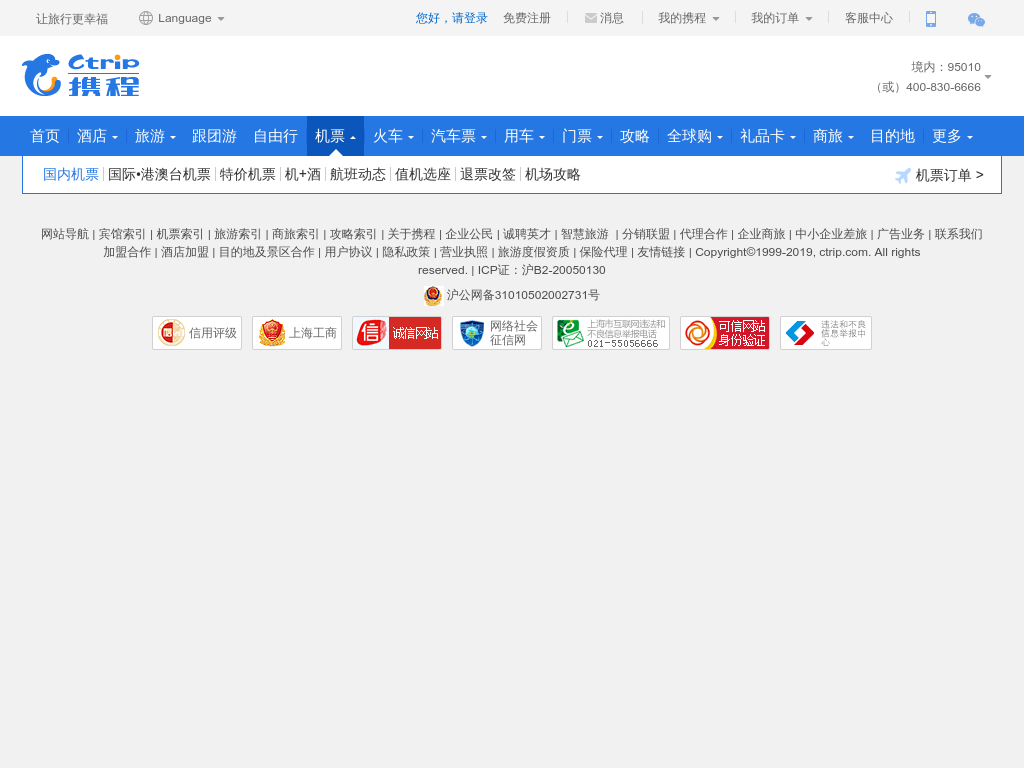Open 网站导航 footer link
Viewport: 1024px width, 768px height.
(x=65, y=234)
